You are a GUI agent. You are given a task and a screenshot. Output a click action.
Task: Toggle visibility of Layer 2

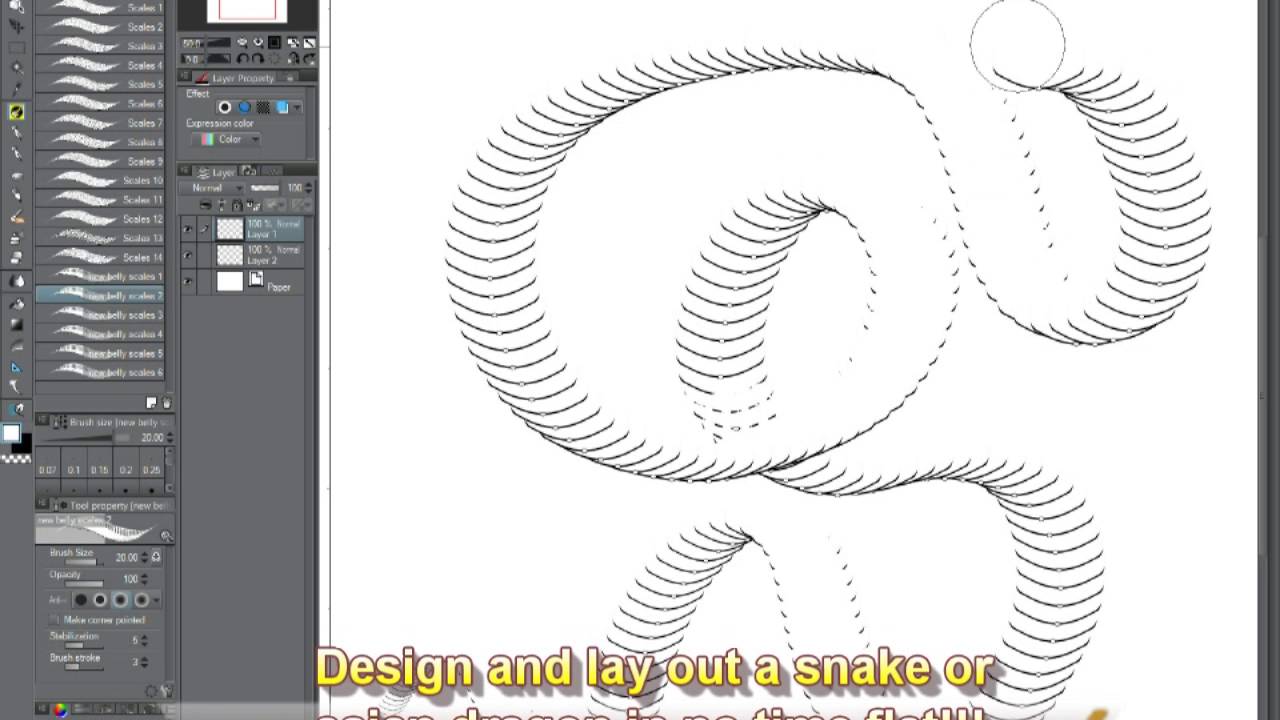point(187,256)
